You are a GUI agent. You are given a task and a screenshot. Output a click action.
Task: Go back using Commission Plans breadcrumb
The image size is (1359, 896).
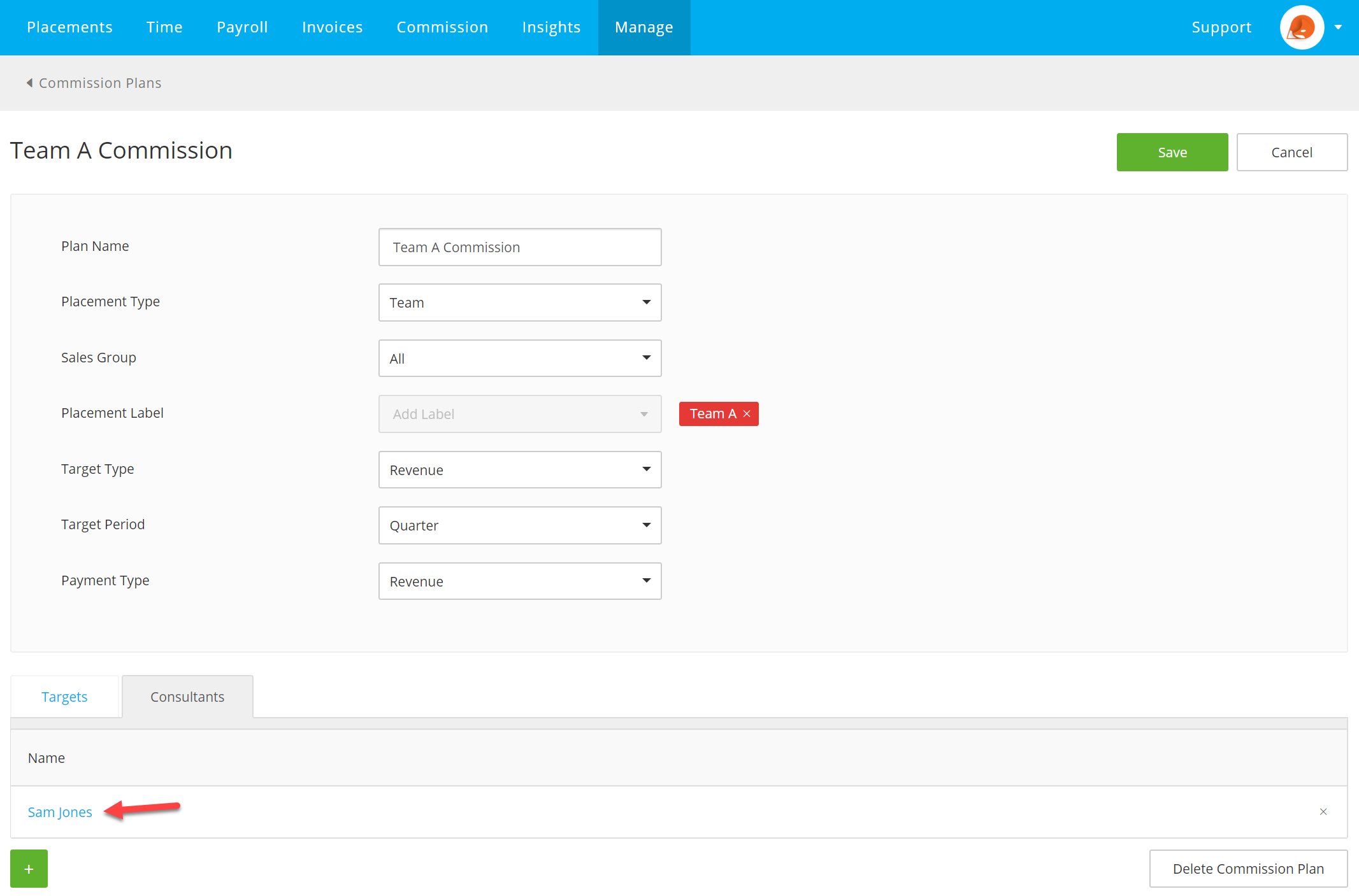click(94, 83)
